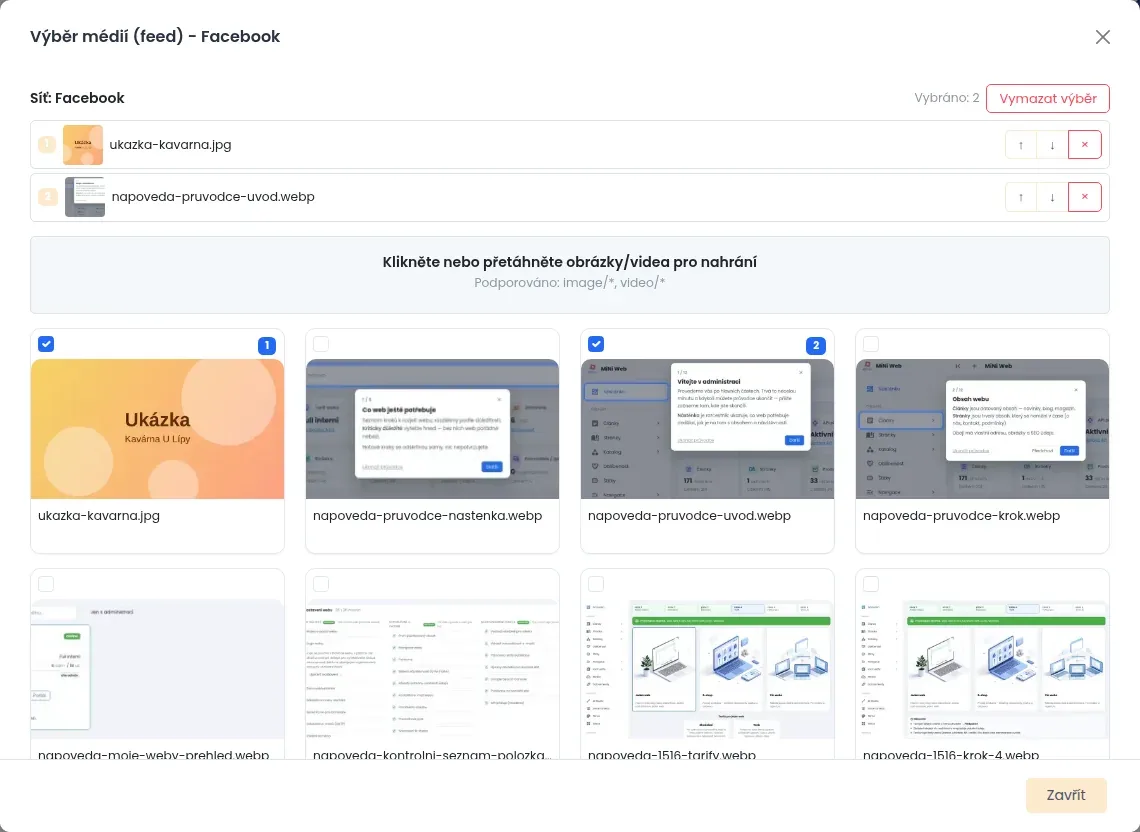Click the napoveda-1516-krok-4.webp thumbnail image
Screen dimensions: 1140x832
click(x=982, y=669)
